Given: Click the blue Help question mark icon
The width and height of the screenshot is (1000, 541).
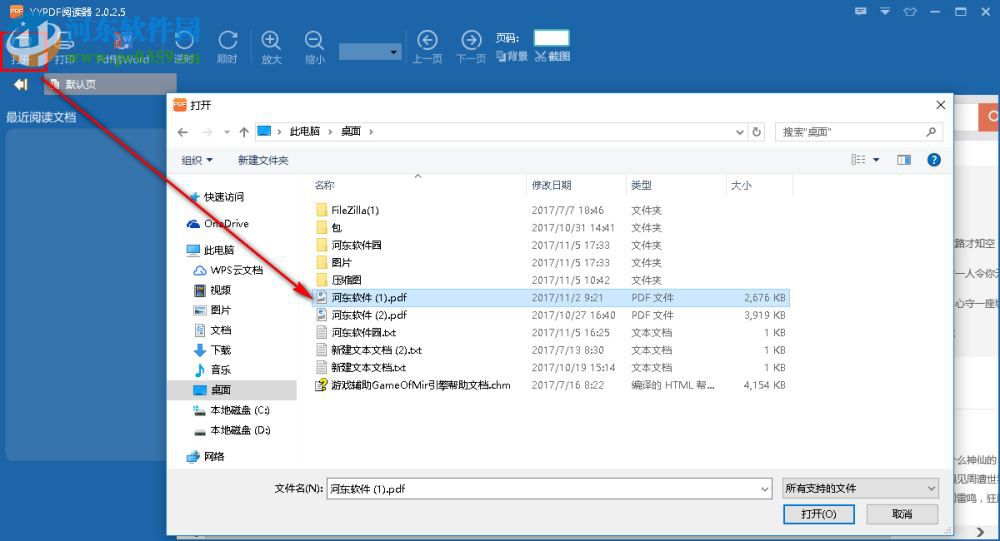Looking at the screenshot, I should pyautogui.click(x=934, y=160).
